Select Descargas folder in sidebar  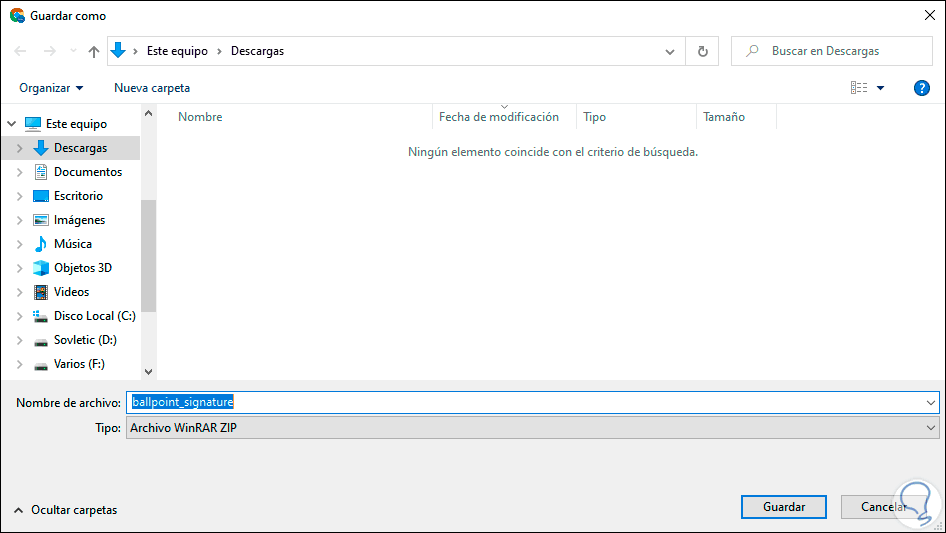(80, 148)
